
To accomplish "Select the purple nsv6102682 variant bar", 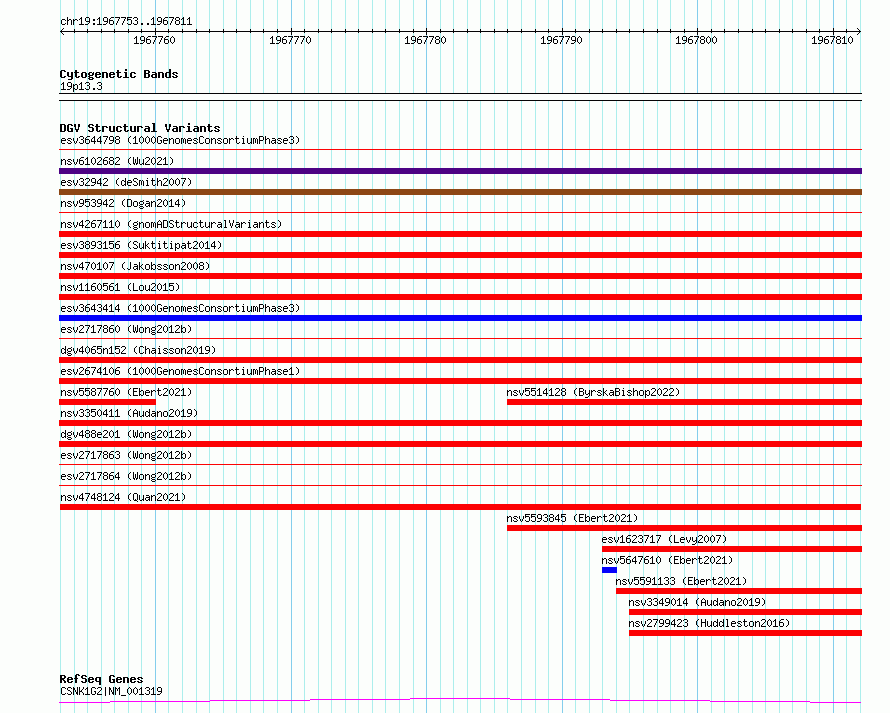I will 460,171.
